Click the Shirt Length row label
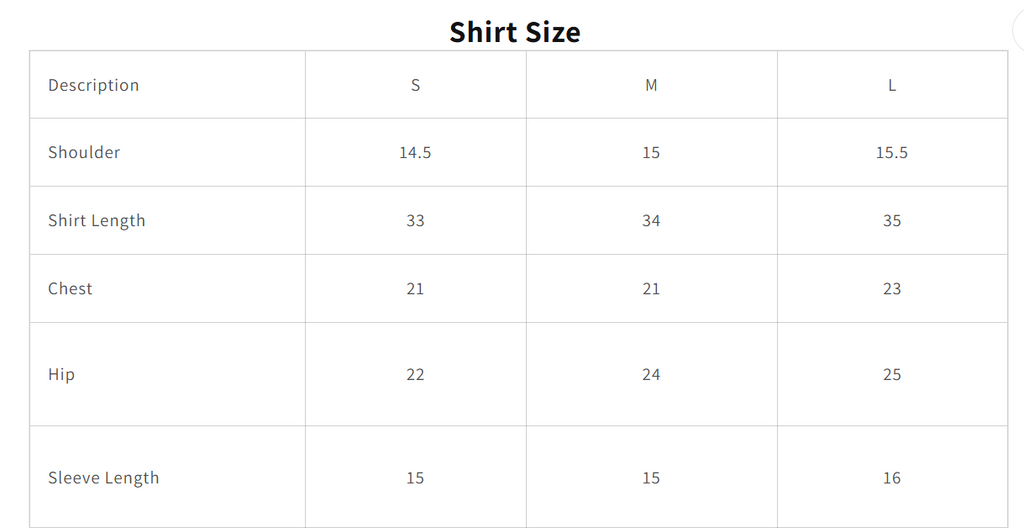The height and width of the screenshot is (528, 1024). (97, 221)
